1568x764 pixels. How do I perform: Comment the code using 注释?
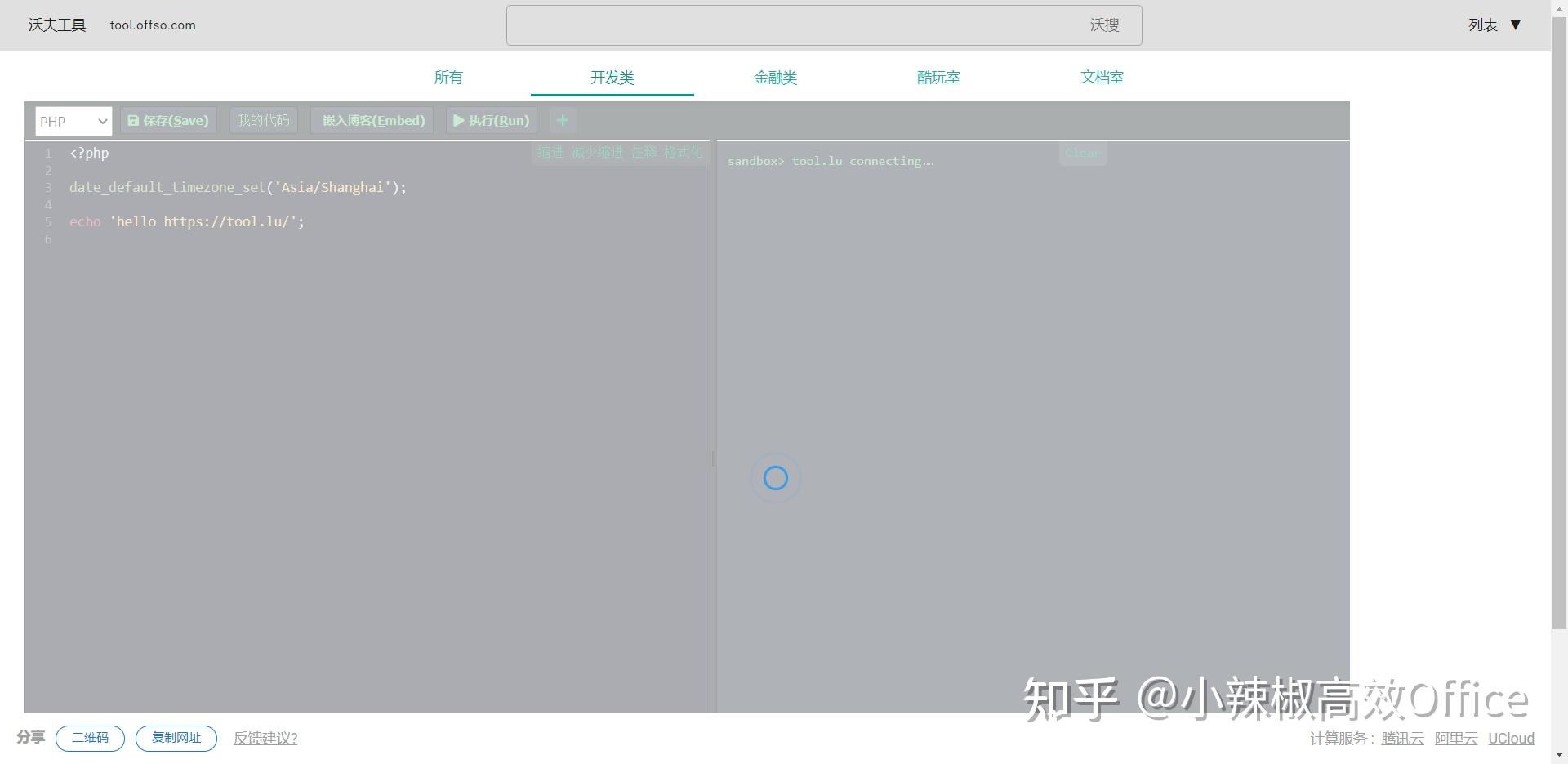[644, 153]
